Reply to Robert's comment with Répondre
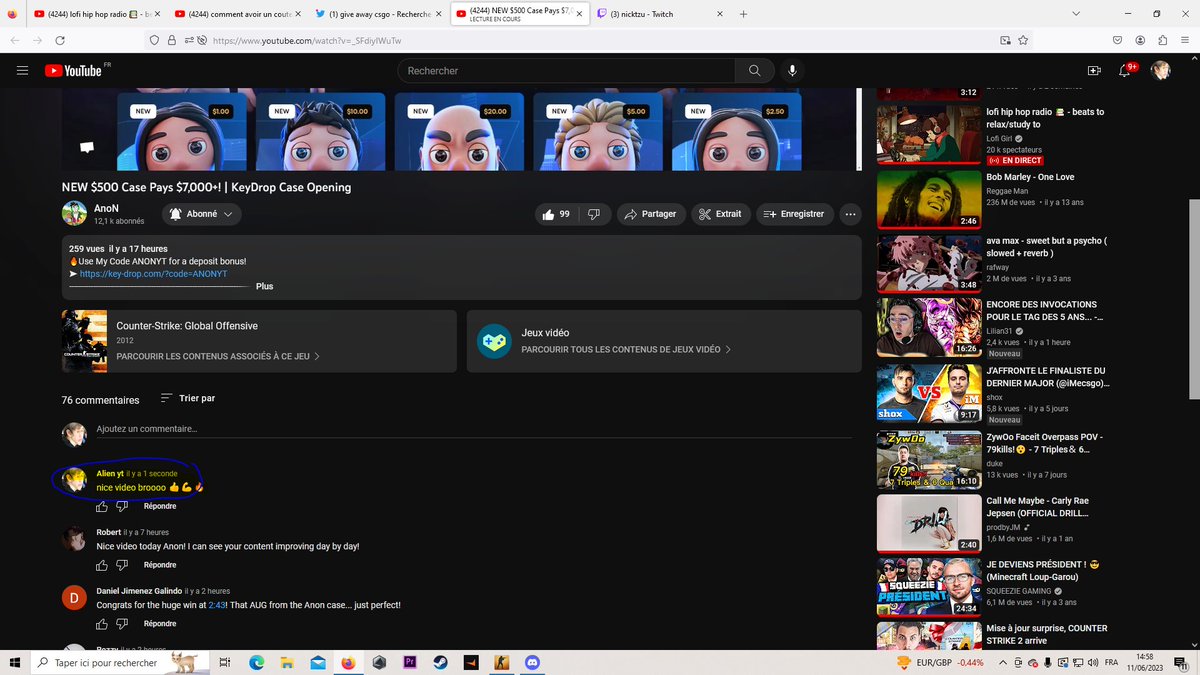 point(160,565)
